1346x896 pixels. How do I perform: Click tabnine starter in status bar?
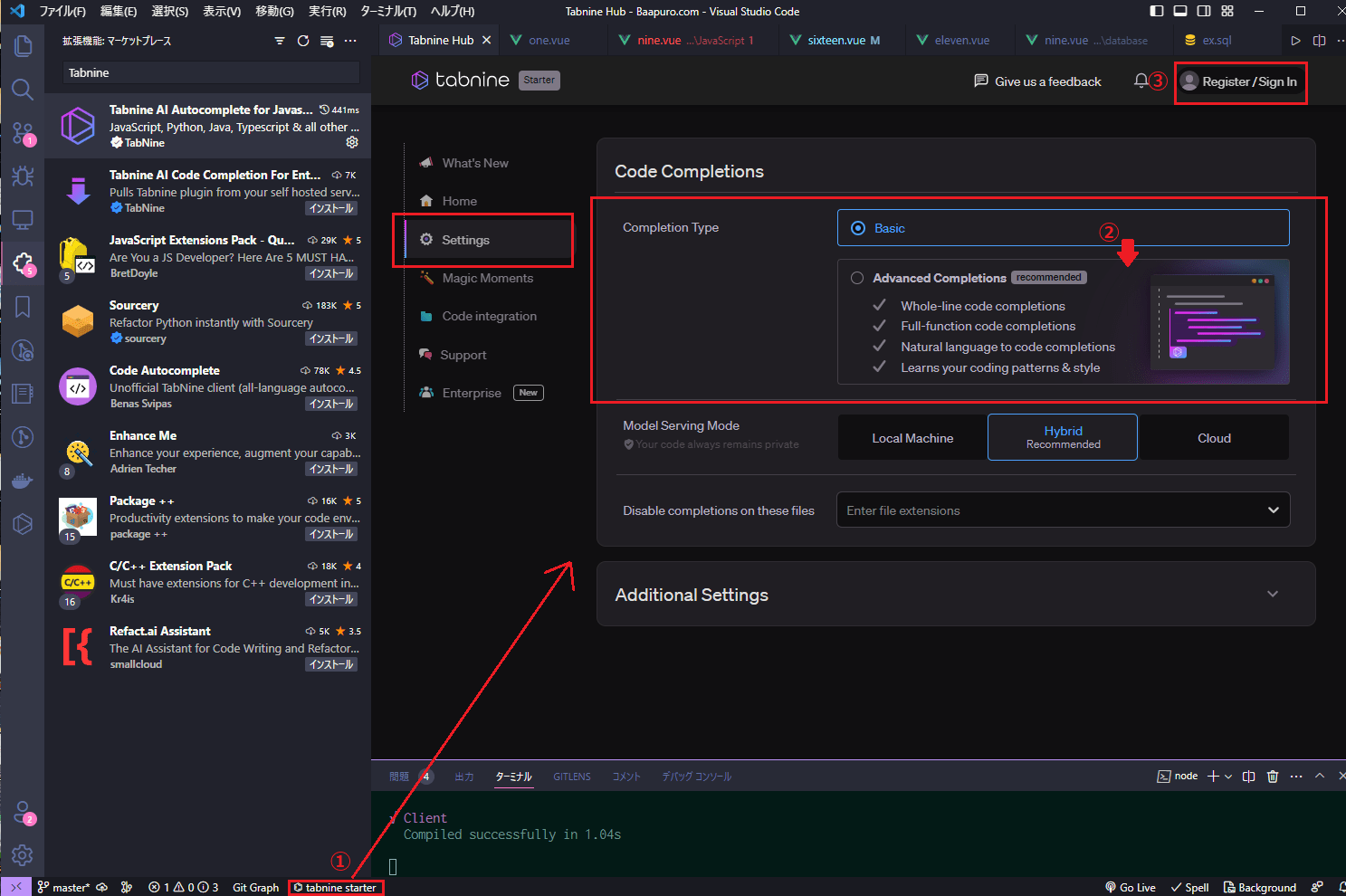coord(335,887)
